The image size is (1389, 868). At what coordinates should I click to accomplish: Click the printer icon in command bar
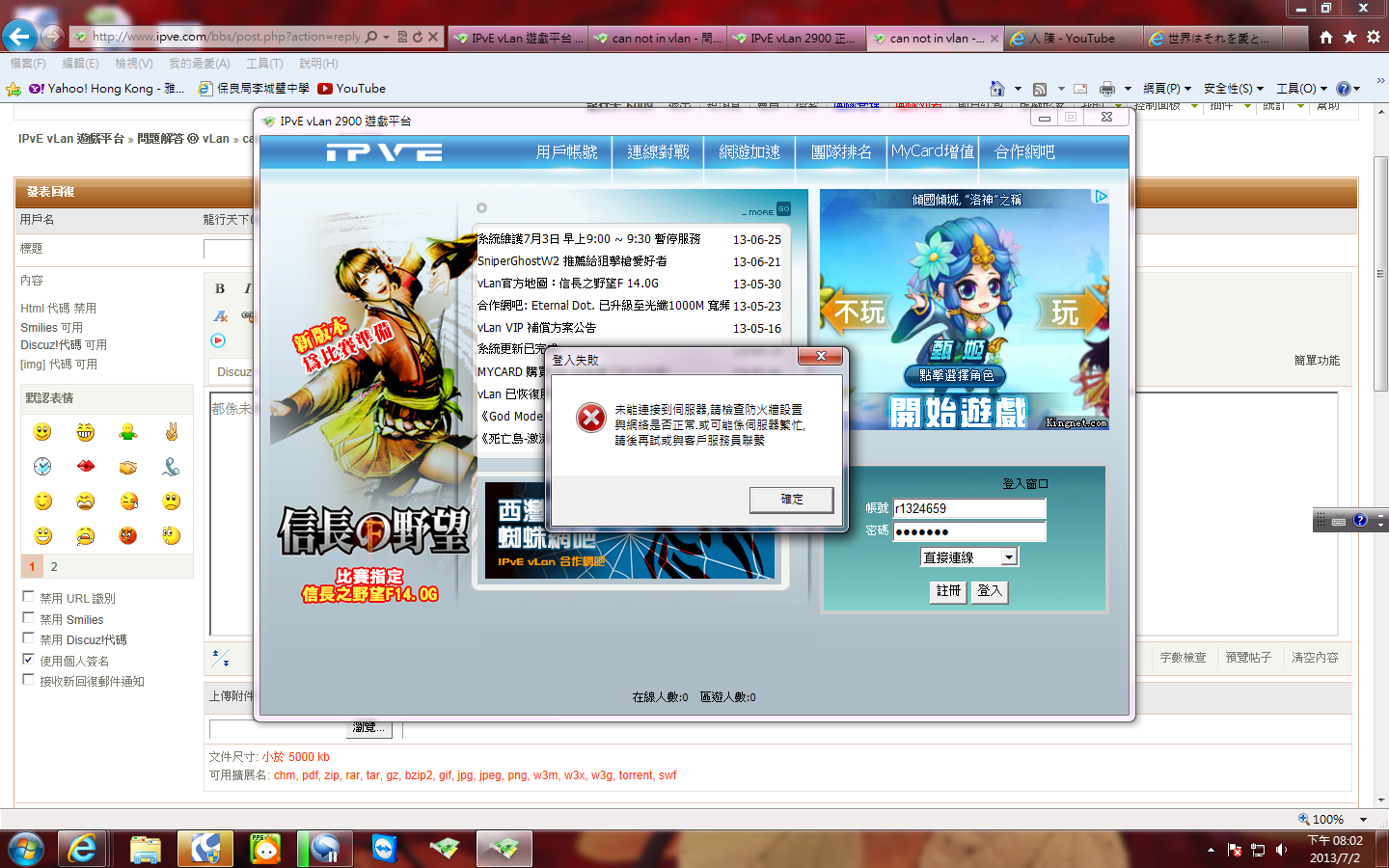(x=1107, y=89)
